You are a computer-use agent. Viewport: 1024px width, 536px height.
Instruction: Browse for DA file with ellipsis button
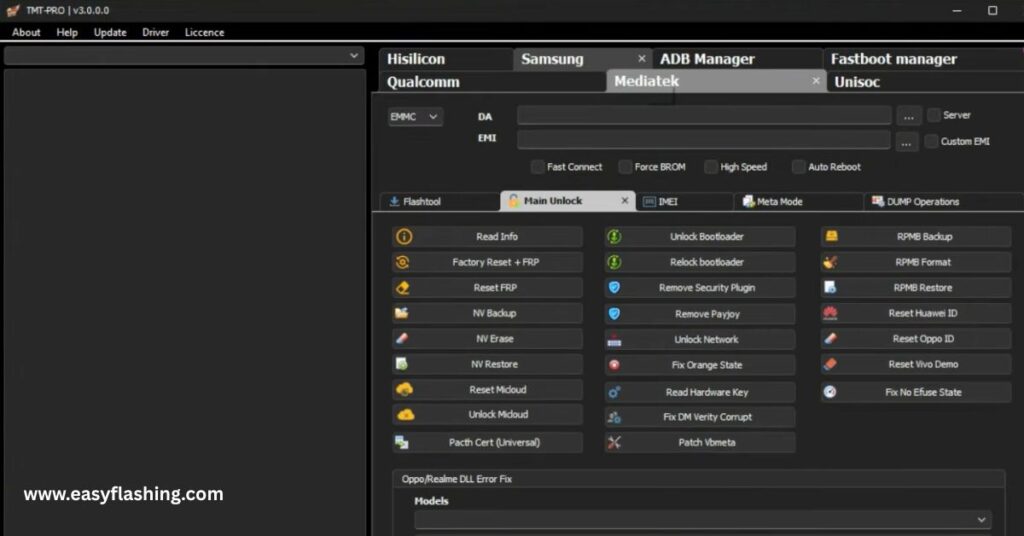tap(908, 116)
